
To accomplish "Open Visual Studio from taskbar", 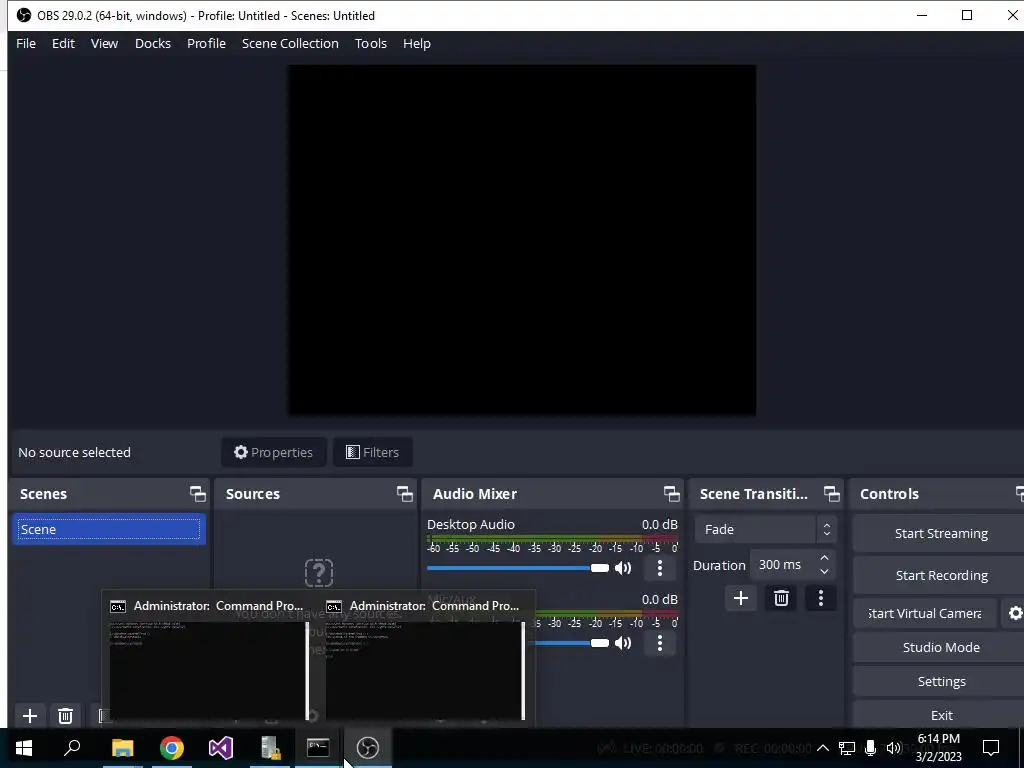I will point(221,748).
